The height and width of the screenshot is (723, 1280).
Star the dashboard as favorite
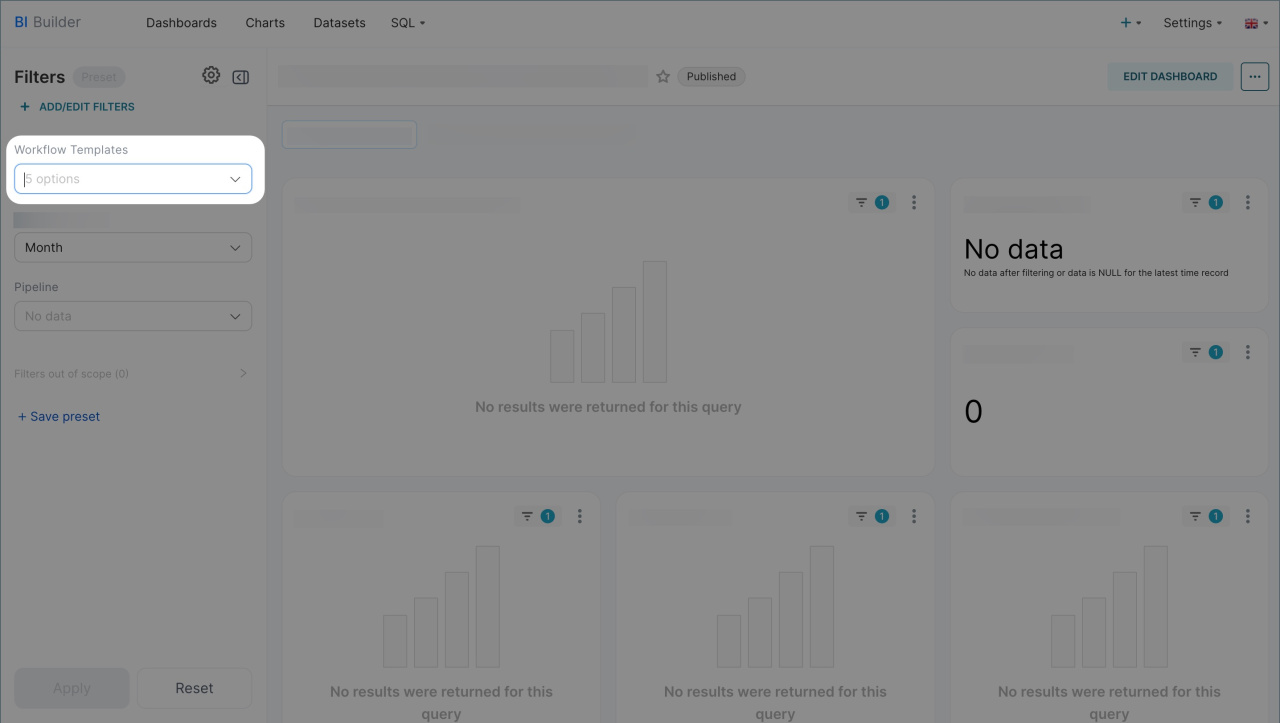[663, 77]
